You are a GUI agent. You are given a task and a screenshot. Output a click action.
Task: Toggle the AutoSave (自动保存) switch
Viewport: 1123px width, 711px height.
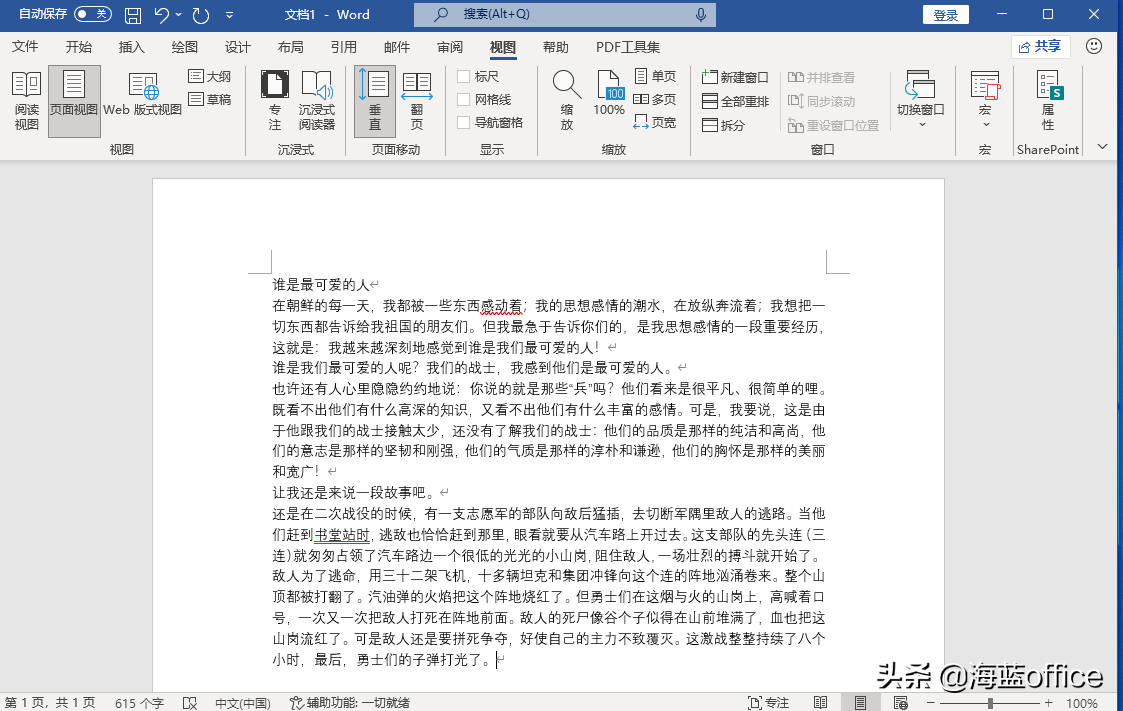(x=92, y=14)
